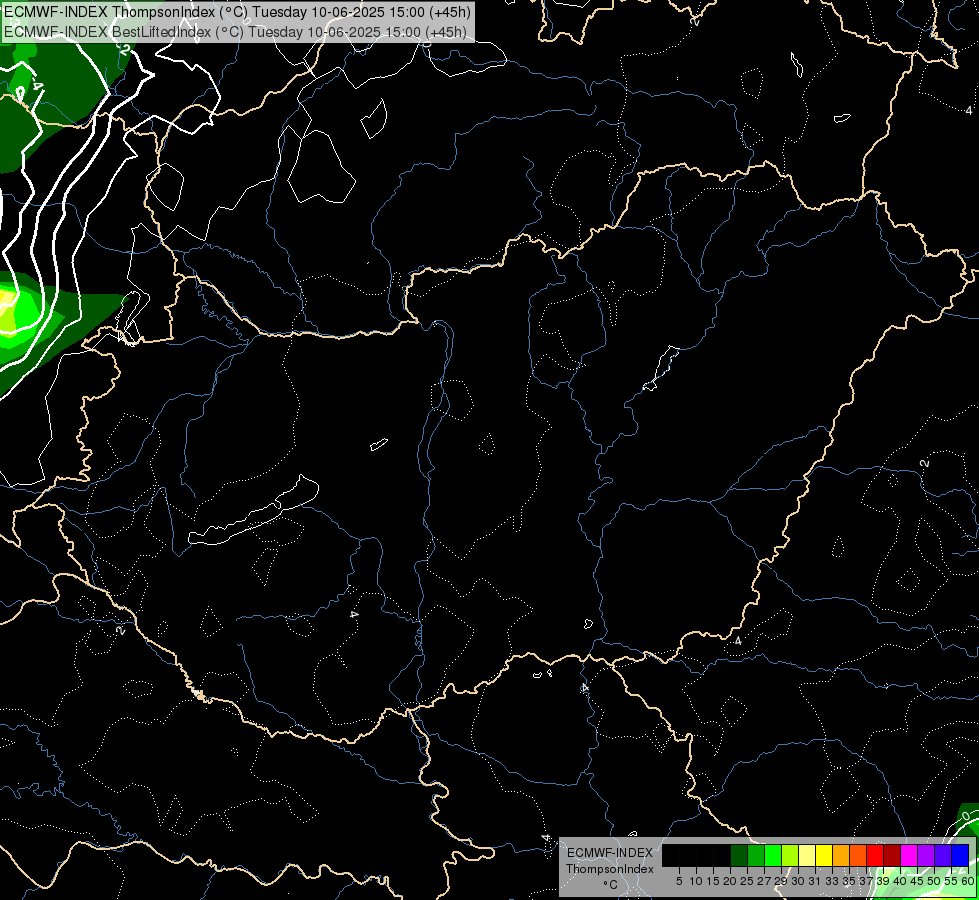This screenshot has height=900, width=979.
Task: Click the legend scale value 33
Action: click(832, 881)
